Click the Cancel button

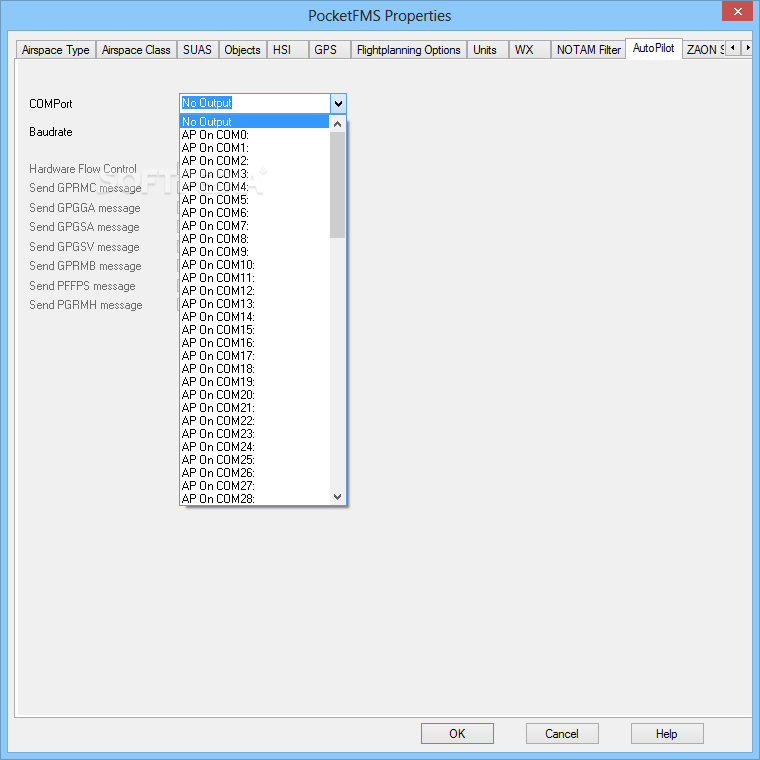[x=562, y=733]
